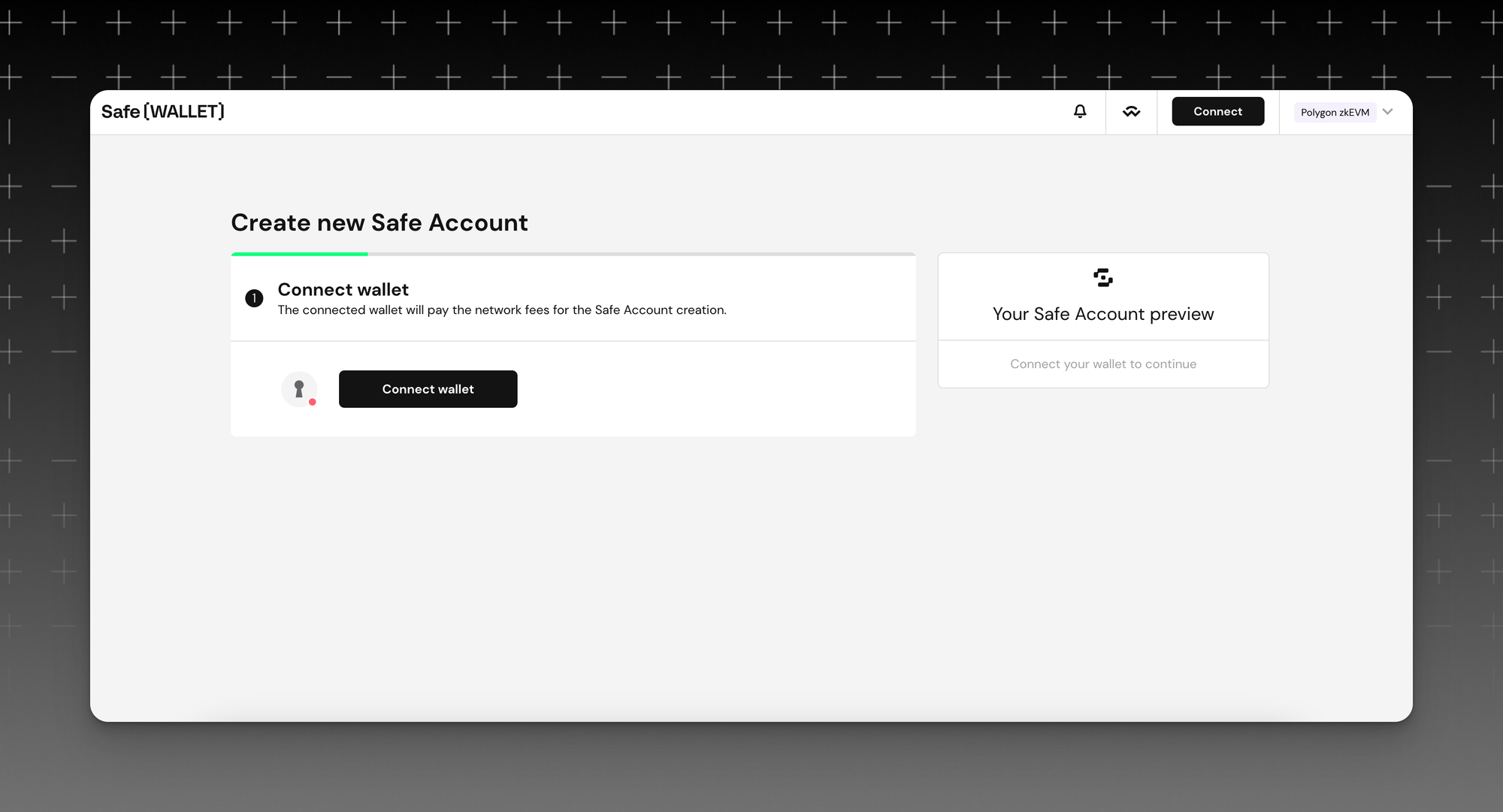Screen dimensions: 1503x812
Task: Click the Connect wallet step title
Action: tap(343, 289)
